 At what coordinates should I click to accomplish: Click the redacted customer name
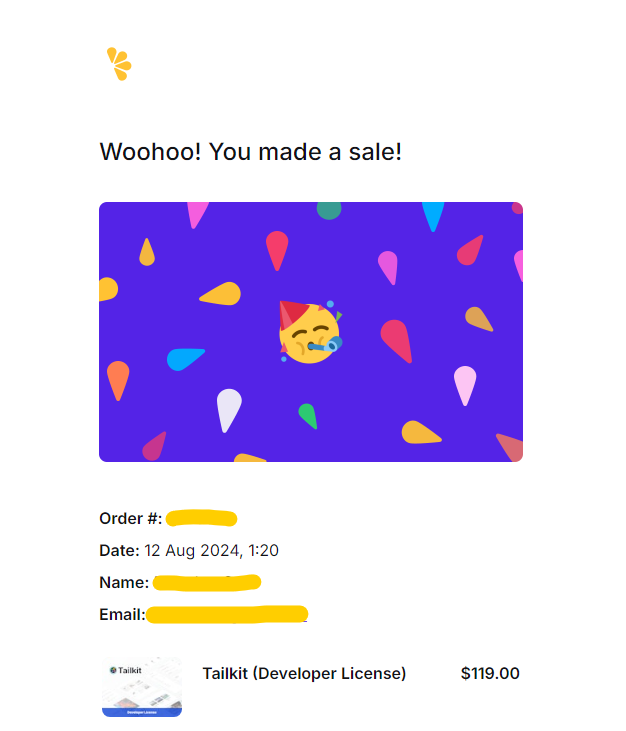click(x=207, y=582)
